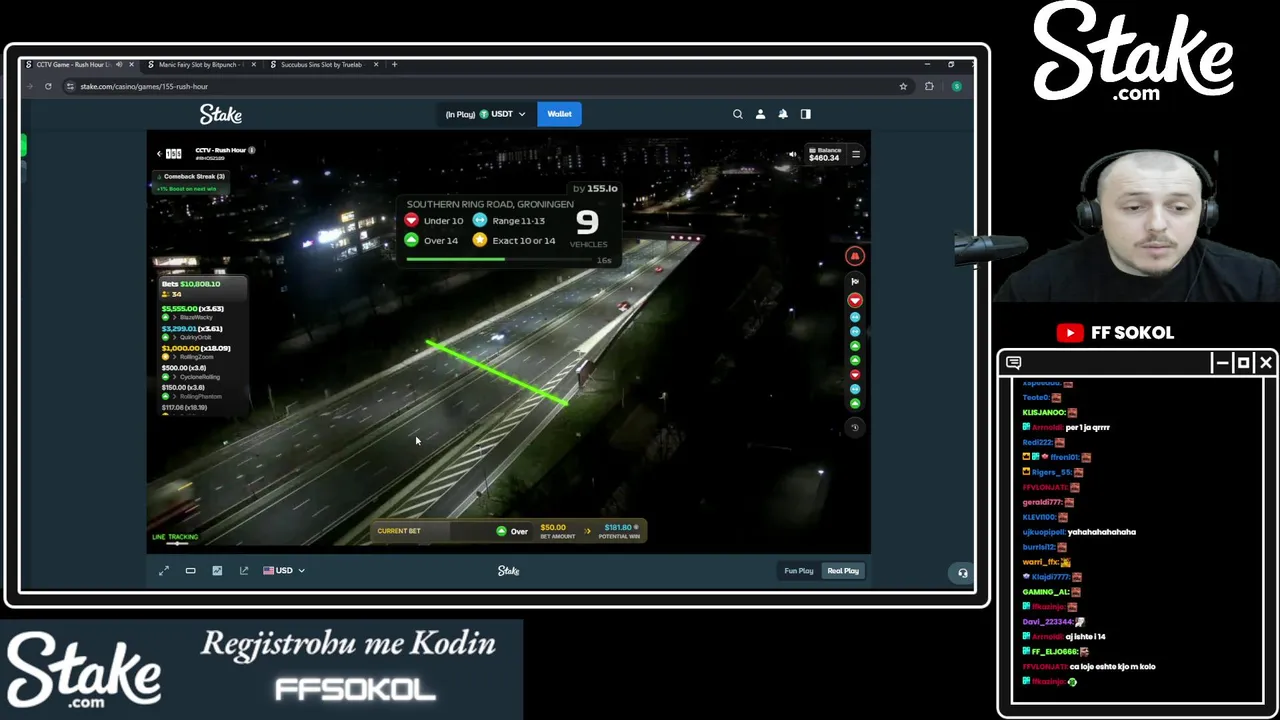
Task: Bookmark this page with the star icon
Action: click(903, 86)
